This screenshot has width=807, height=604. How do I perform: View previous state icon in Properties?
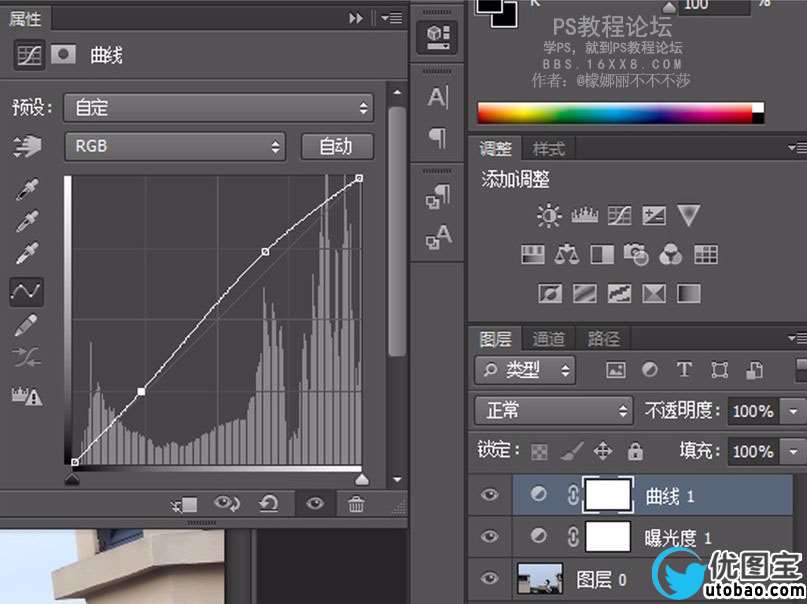[x=227, y=503]
